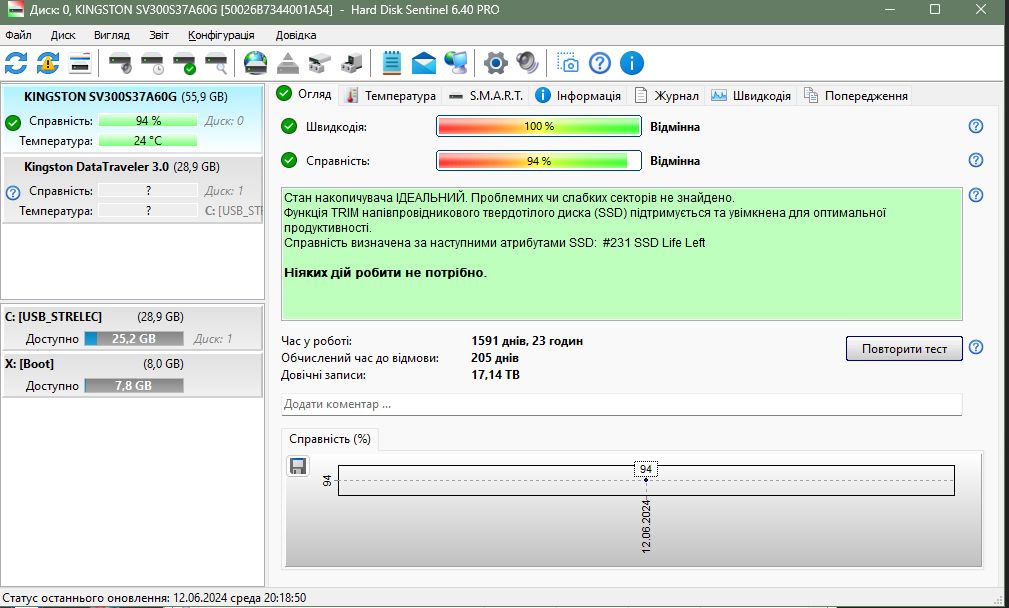The image size is (1009, 608).
Task: Open the Довідка menu
Action: [x=296, y=35]
